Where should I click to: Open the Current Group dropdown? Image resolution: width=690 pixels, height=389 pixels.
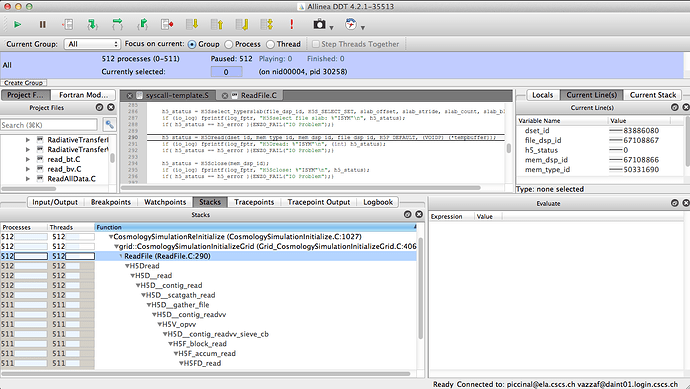[x=92, y=44]
